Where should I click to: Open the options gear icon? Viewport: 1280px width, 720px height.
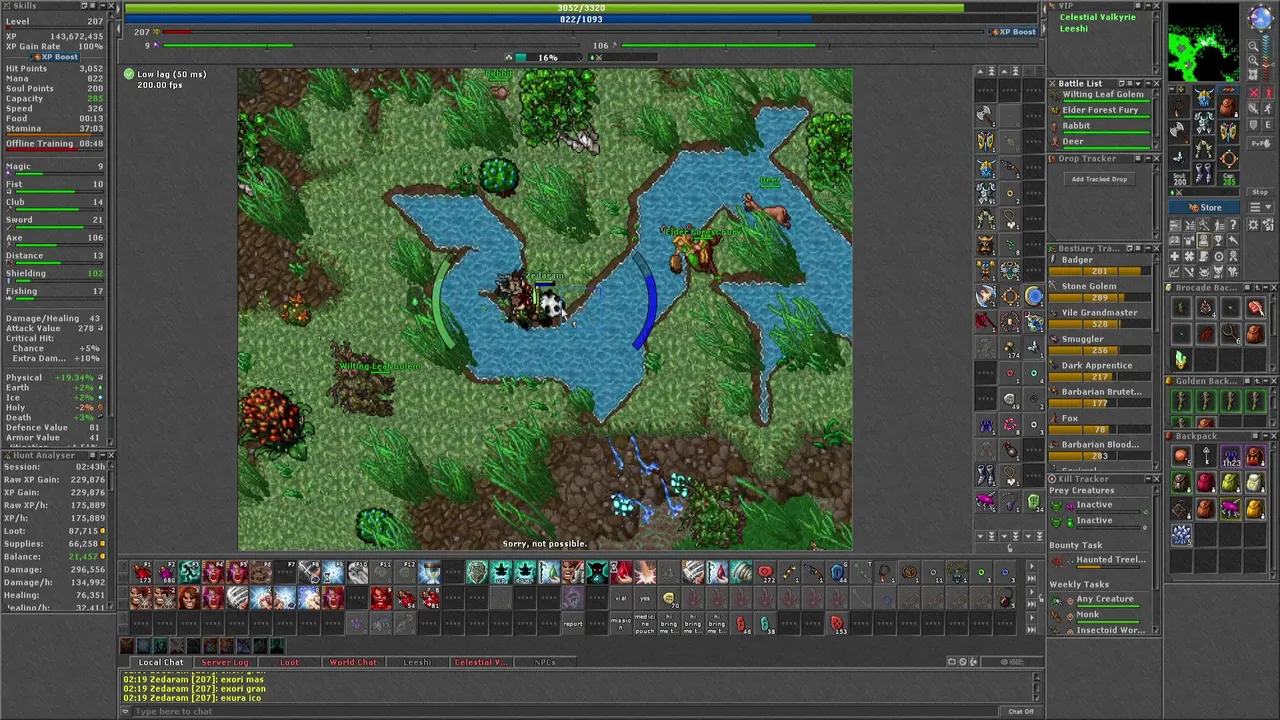pyautogui.click(x=1253, y=224)
